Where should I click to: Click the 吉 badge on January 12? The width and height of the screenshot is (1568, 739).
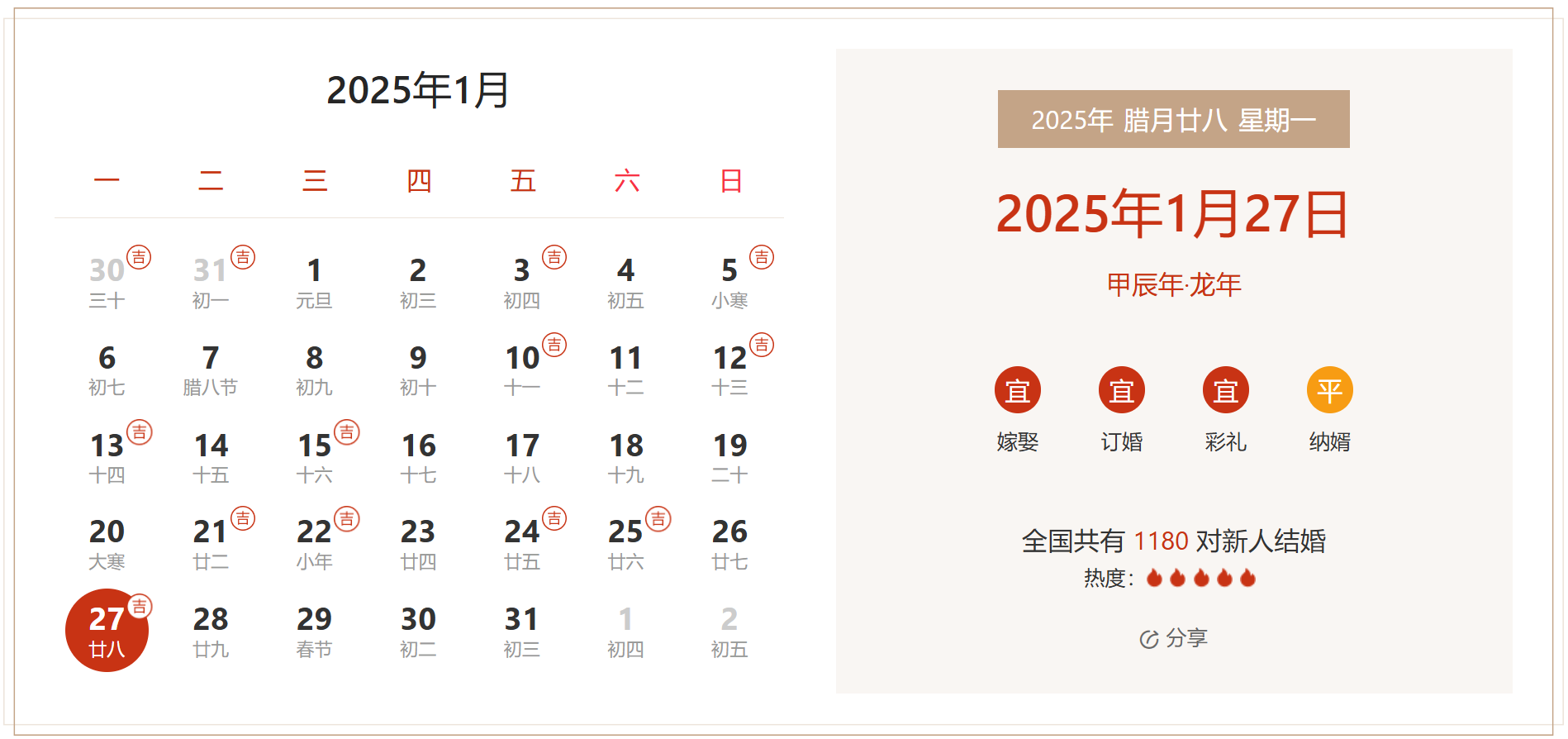(762, 345)
